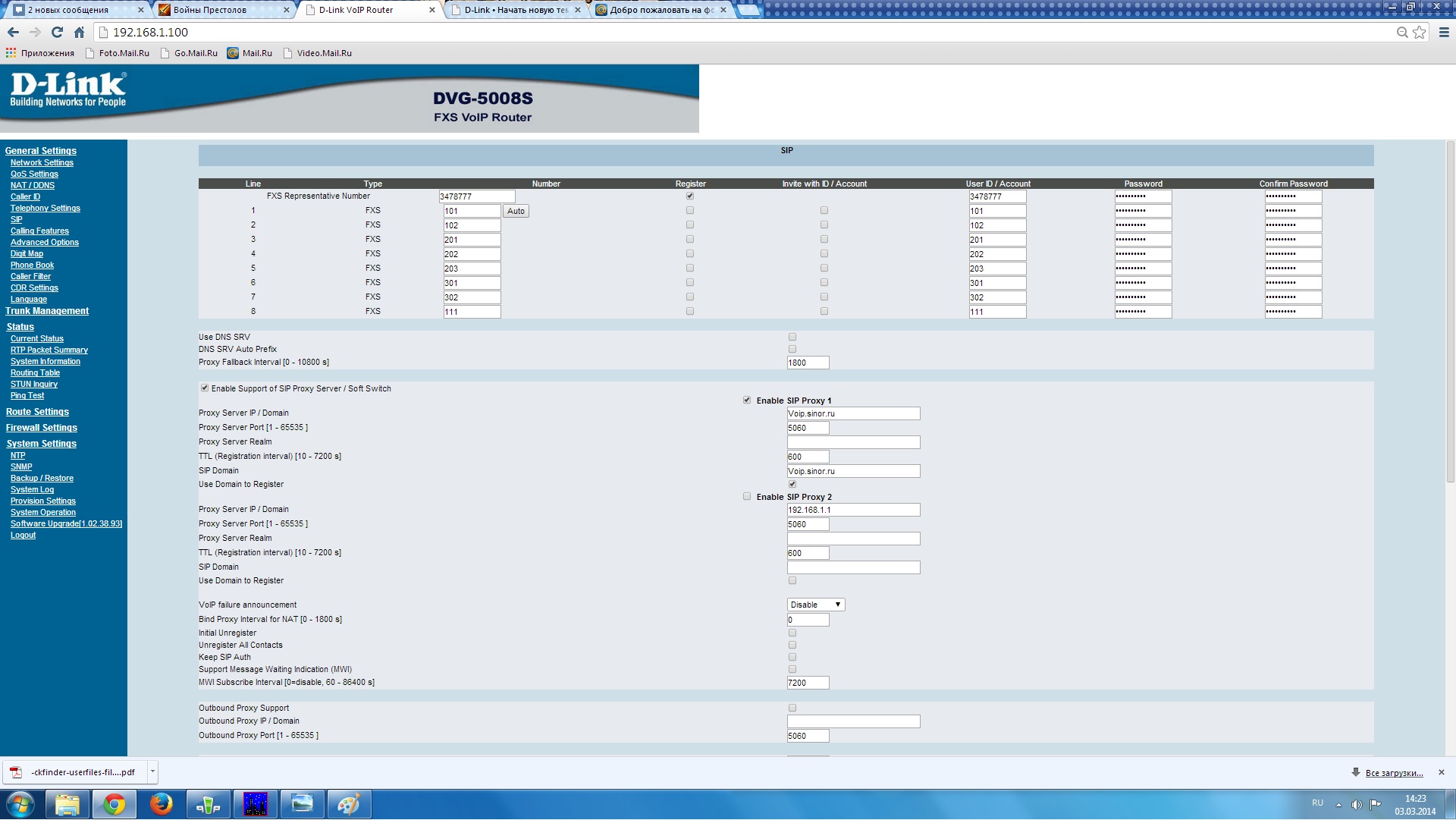Open File Explorer from taskbar

67,804
